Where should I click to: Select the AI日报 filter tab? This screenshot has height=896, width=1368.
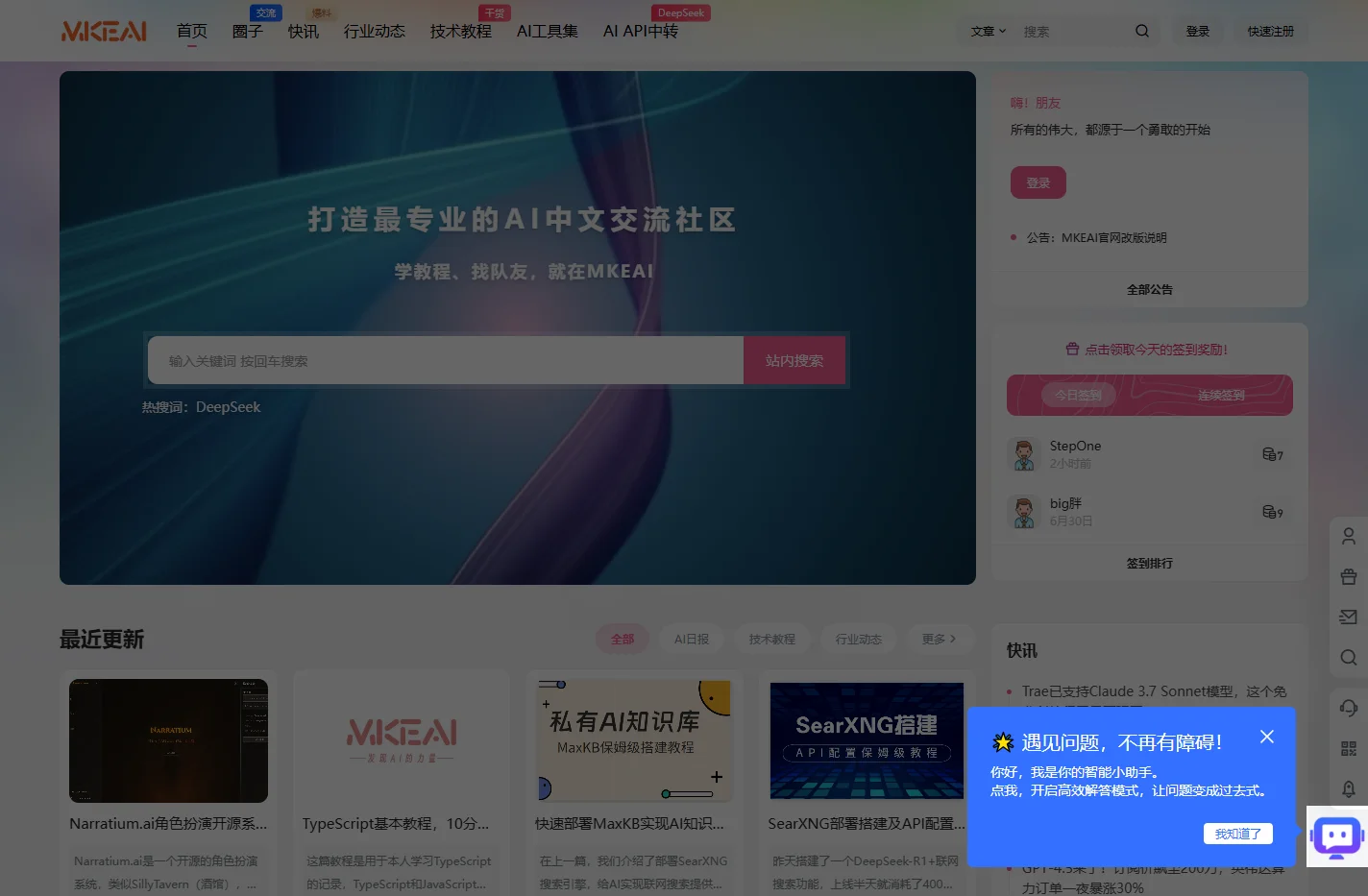(x=692, y=639)
